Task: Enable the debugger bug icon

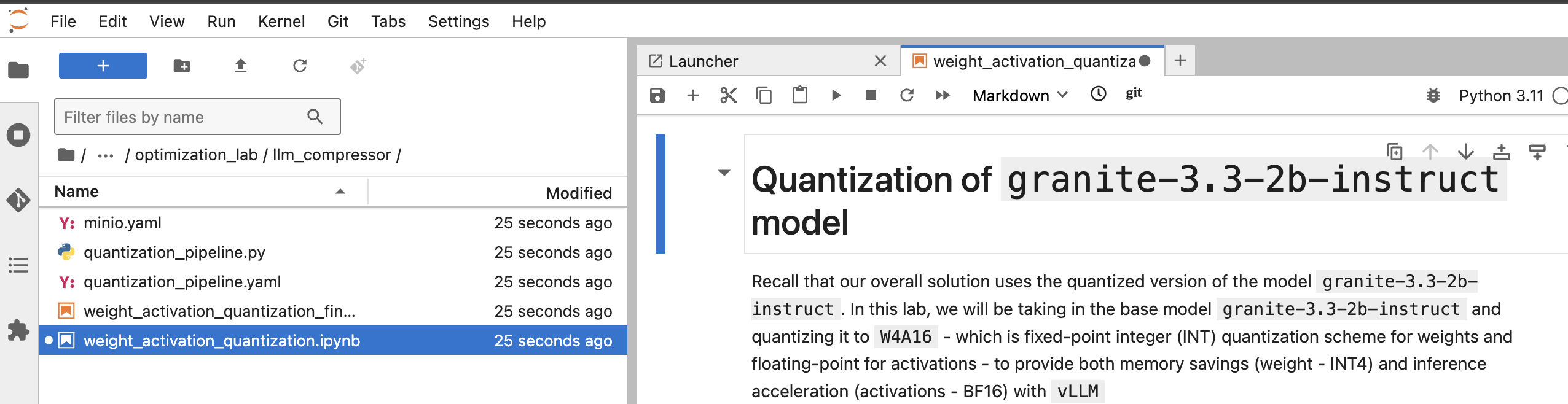Action: (1433, 96)
